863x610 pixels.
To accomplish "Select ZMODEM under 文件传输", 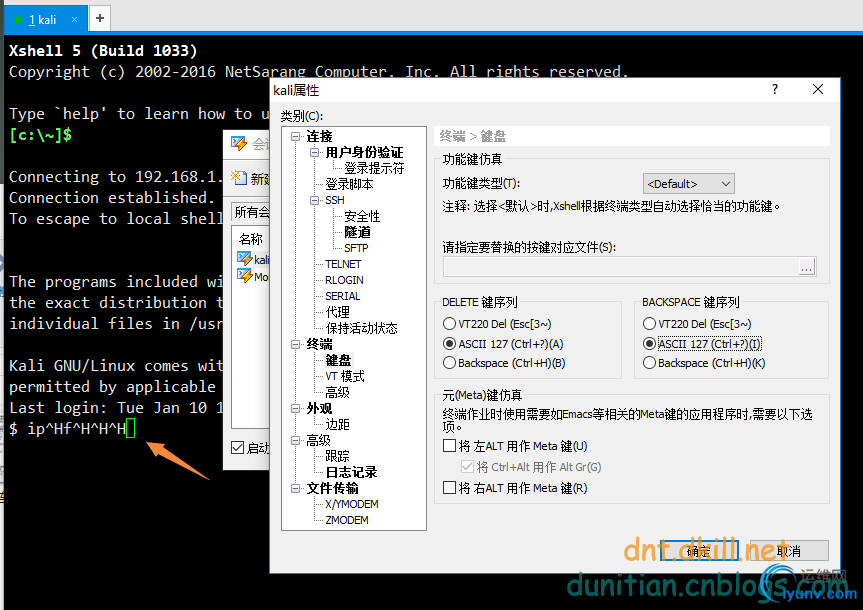I will coord(347,520).
